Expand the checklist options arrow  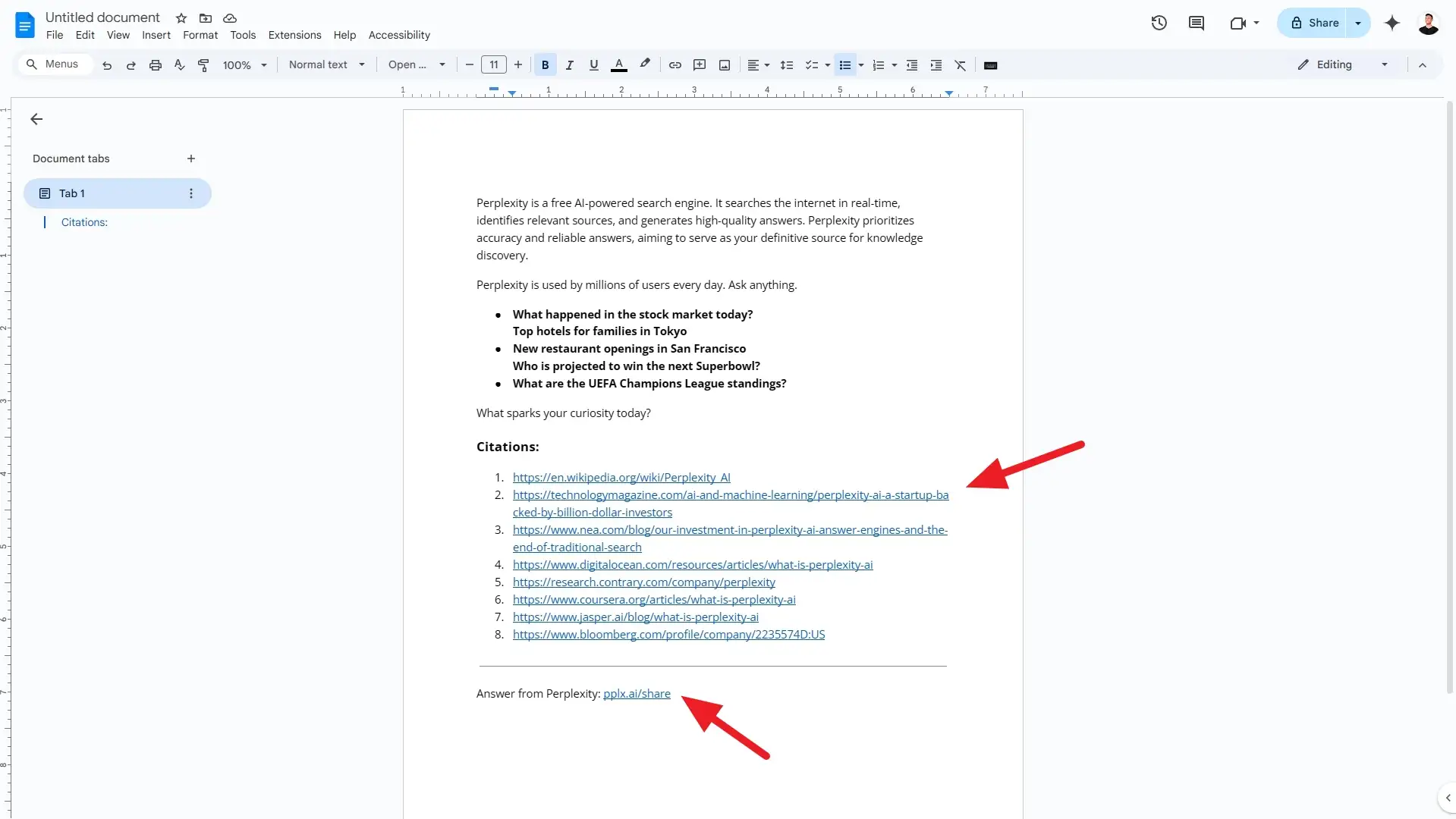[x=827, y=65]
